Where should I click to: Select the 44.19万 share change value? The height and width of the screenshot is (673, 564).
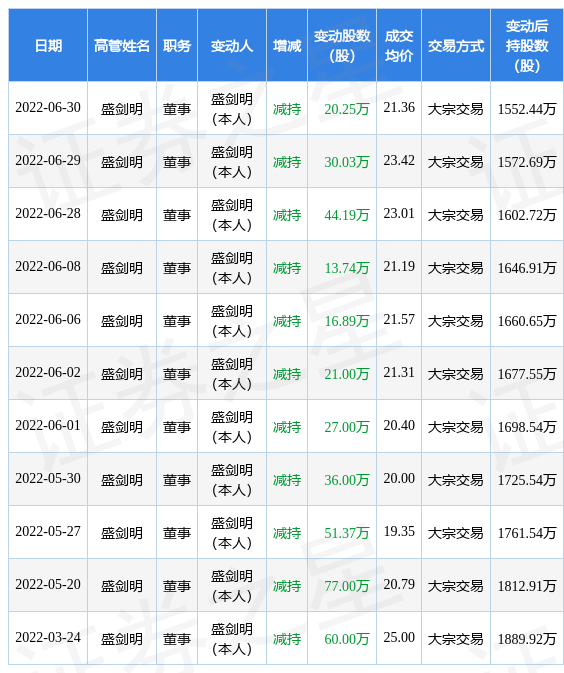pos(347,215)
